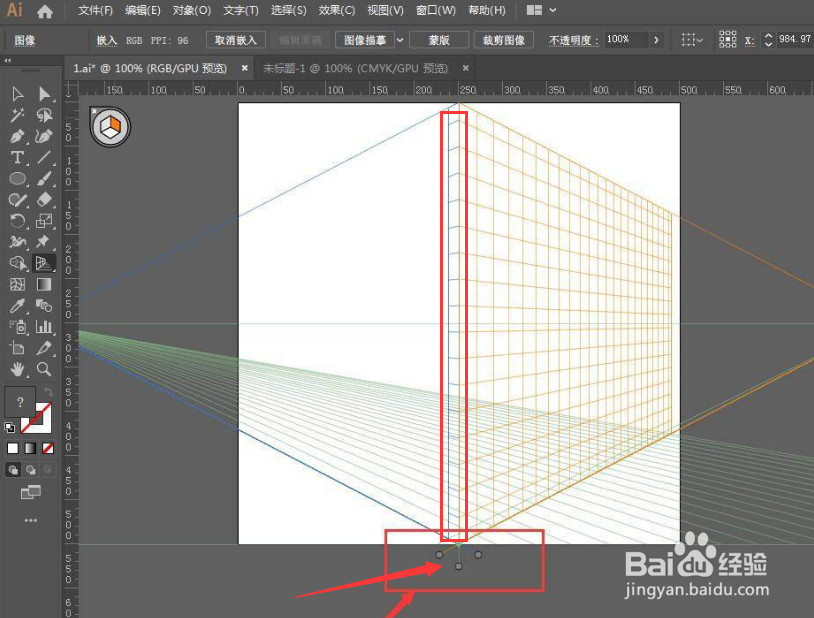Select the Eyedropper tool
This screenshot has height=618, width=814.
coord(17,306)
